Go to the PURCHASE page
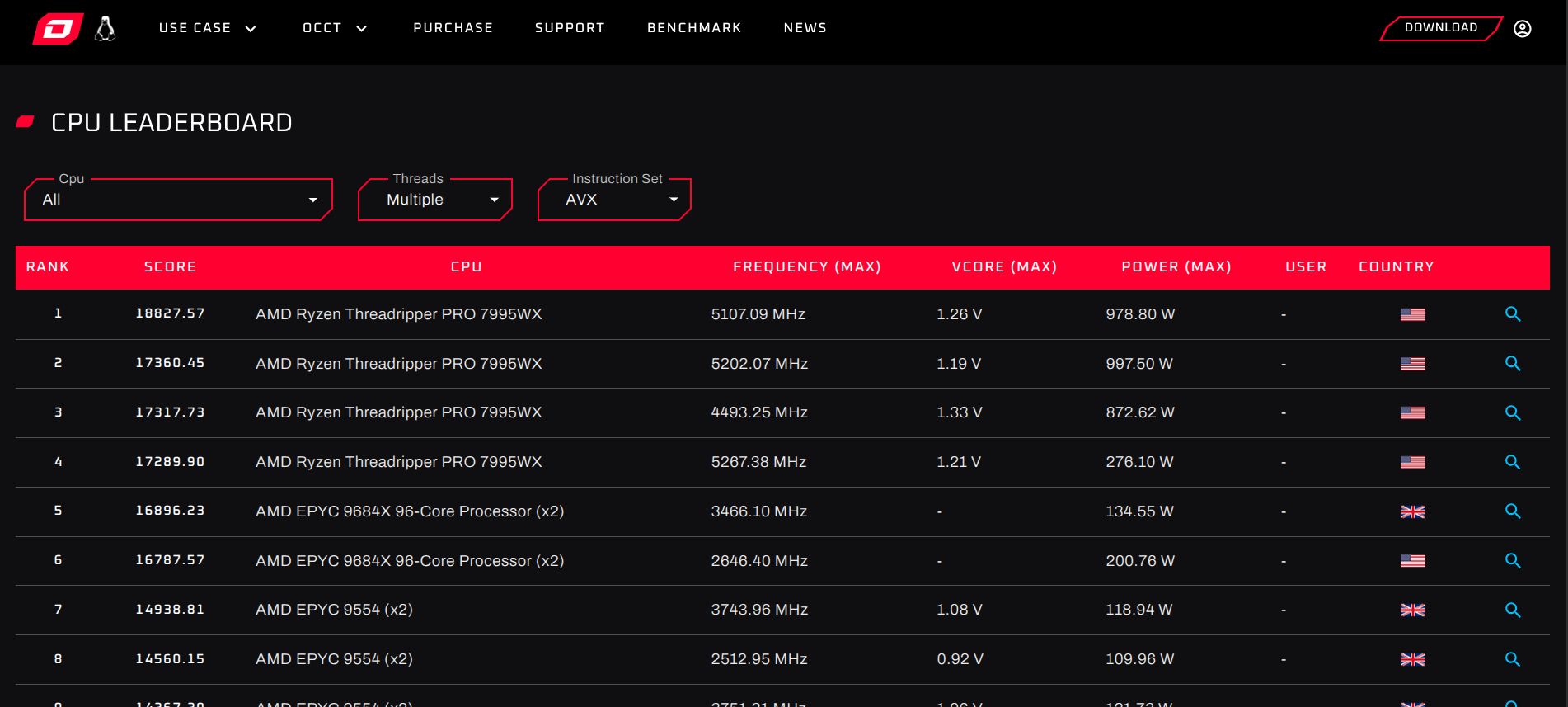The image size is (1568, 707). [x=453, y=28]
